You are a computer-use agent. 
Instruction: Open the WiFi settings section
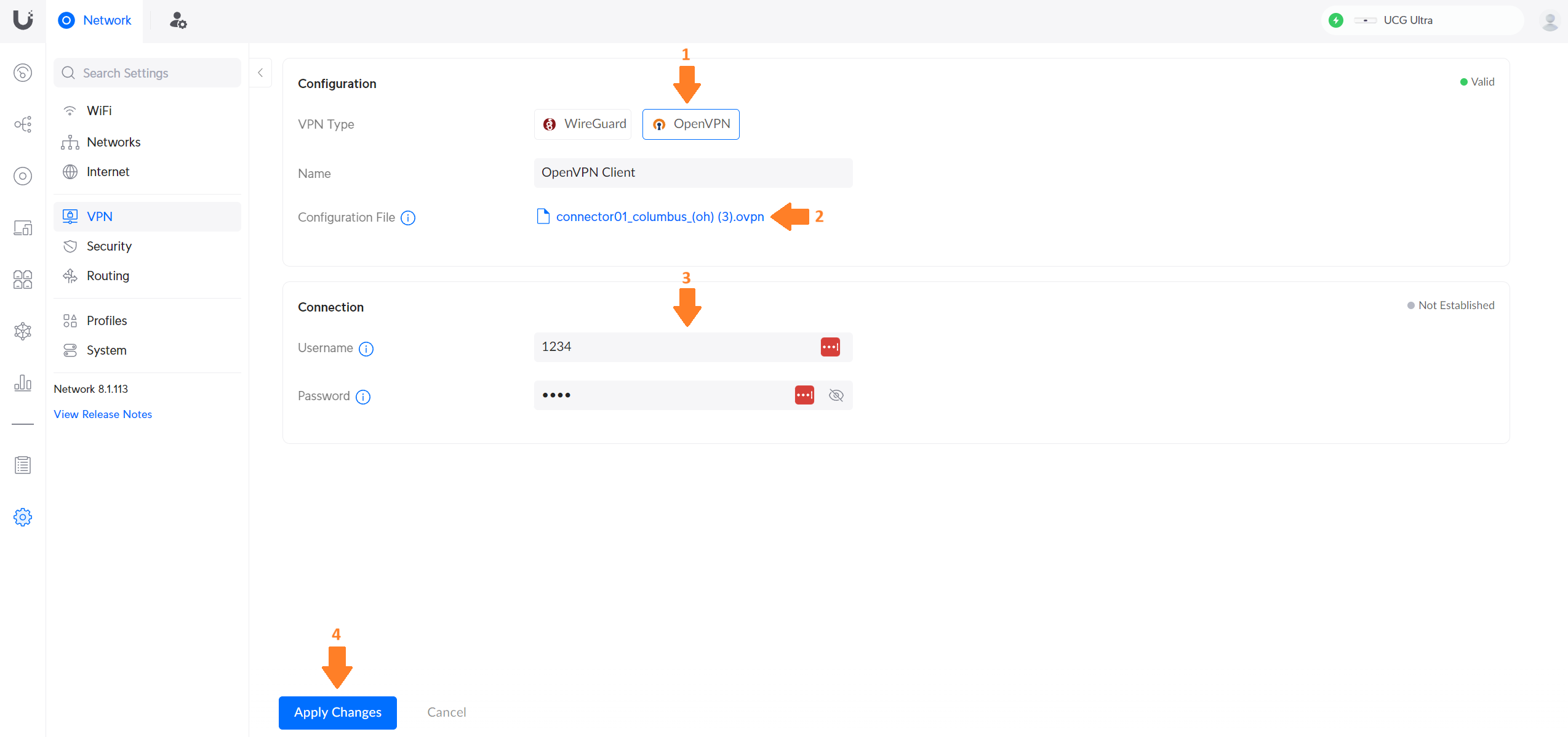tap(147, 111)
